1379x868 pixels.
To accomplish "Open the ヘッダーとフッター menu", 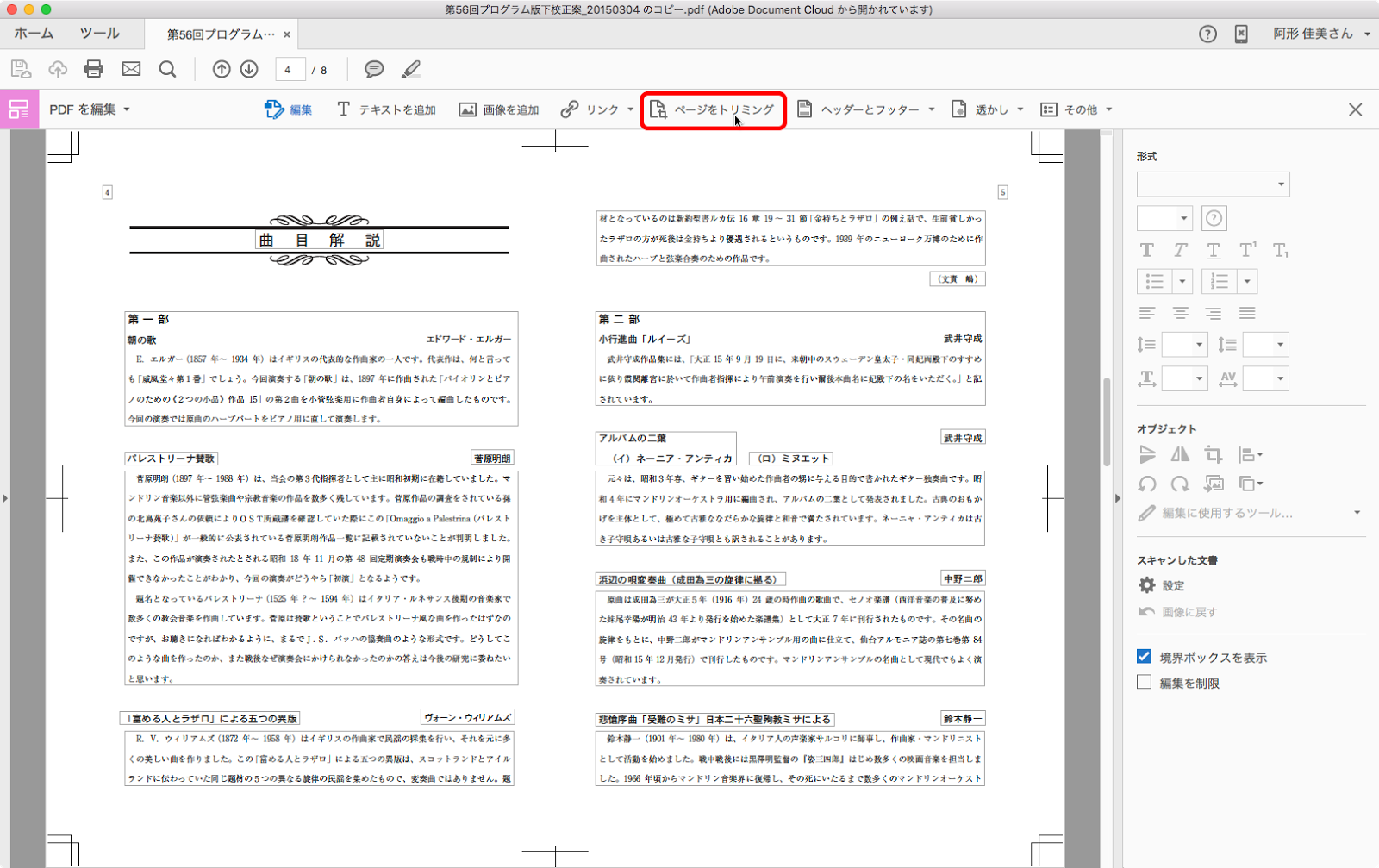I will [x=865, y=109].
